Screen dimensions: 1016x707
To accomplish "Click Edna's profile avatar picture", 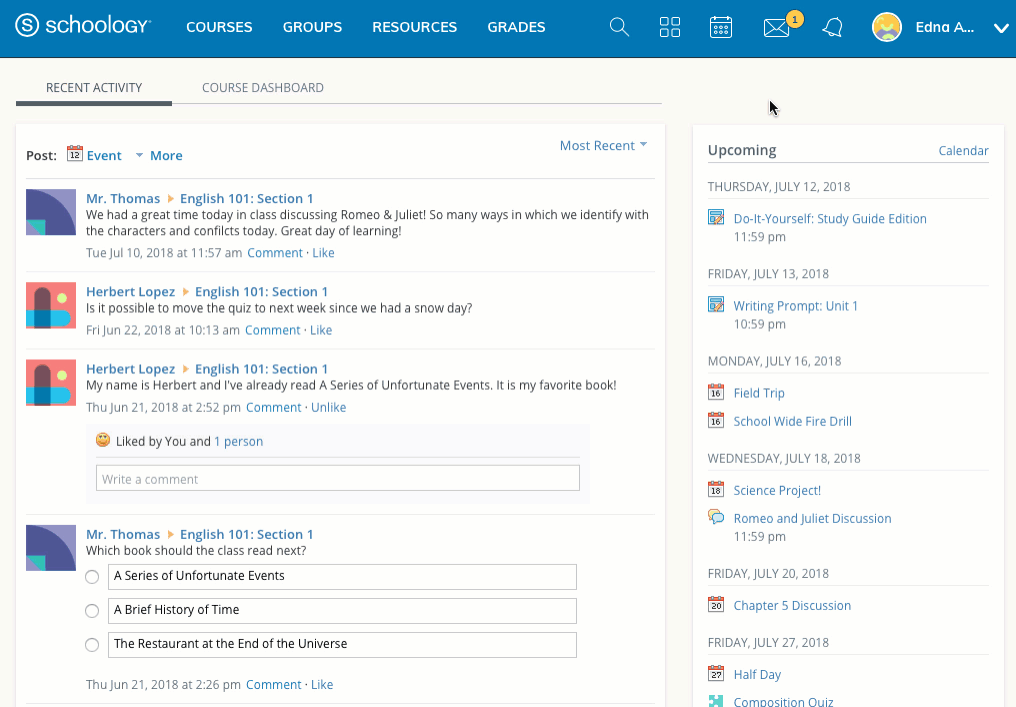I will pyautogui.click(x=887, y=28).
